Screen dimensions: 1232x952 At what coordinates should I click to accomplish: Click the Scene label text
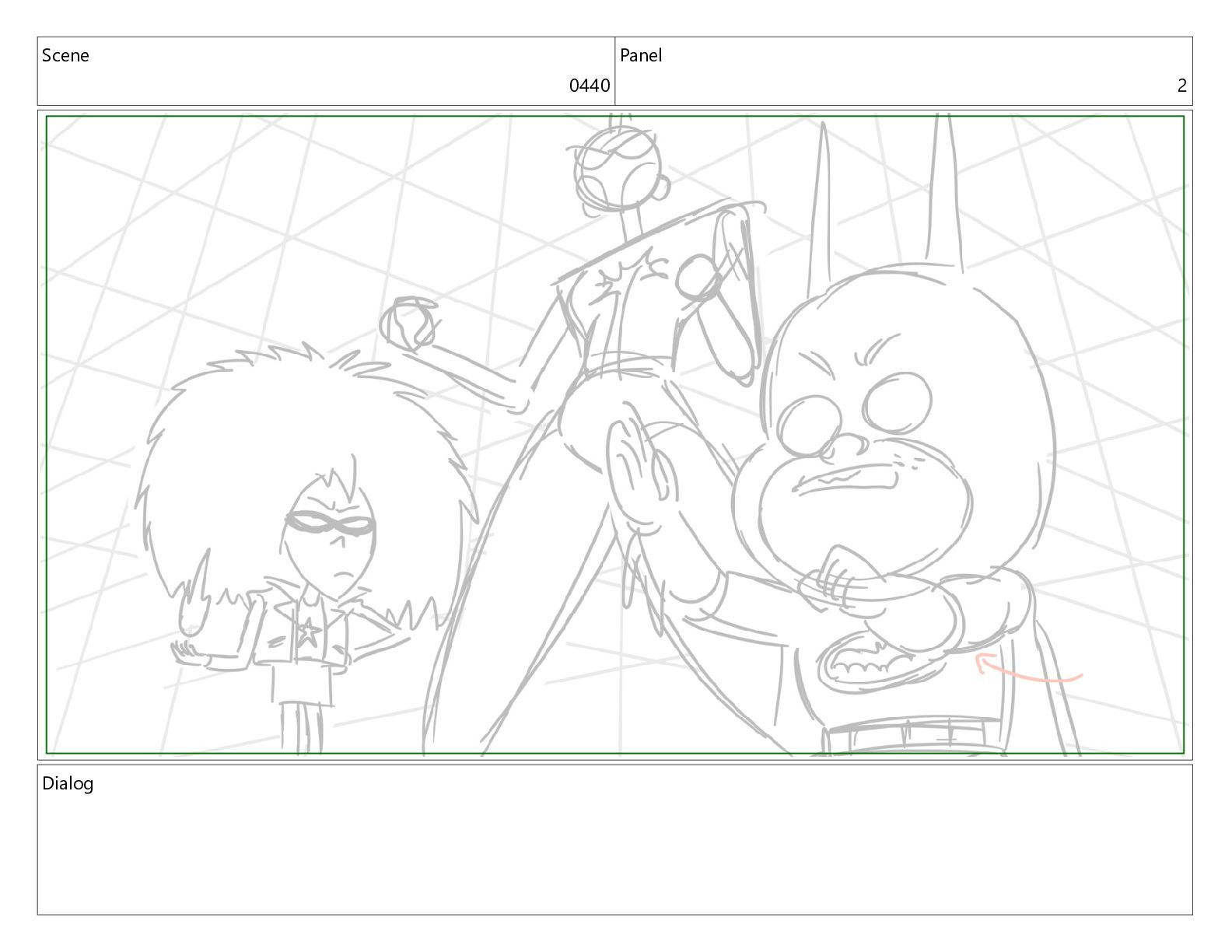pos(65,55)
